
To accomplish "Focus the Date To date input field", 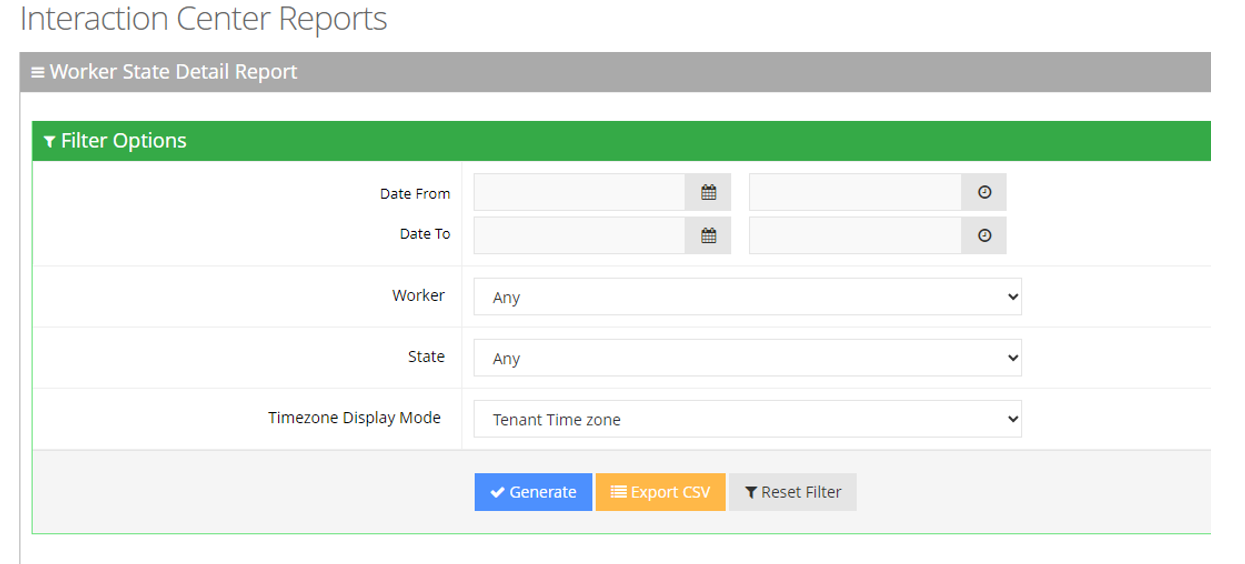I will pyautogui.click(x=579, y=236).
